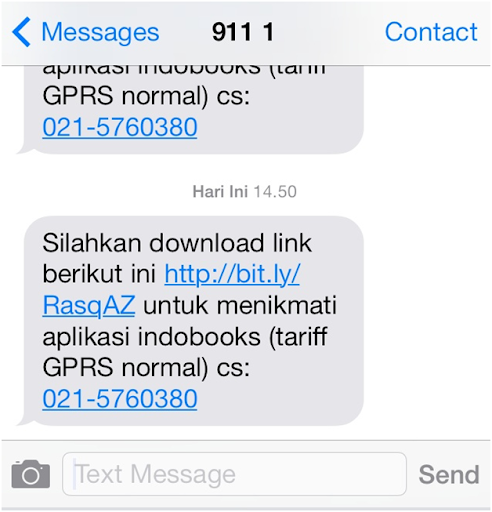
Task: Call 021-5760380 in the upper message
Action: pyautogui.click(x=120, y=127)
